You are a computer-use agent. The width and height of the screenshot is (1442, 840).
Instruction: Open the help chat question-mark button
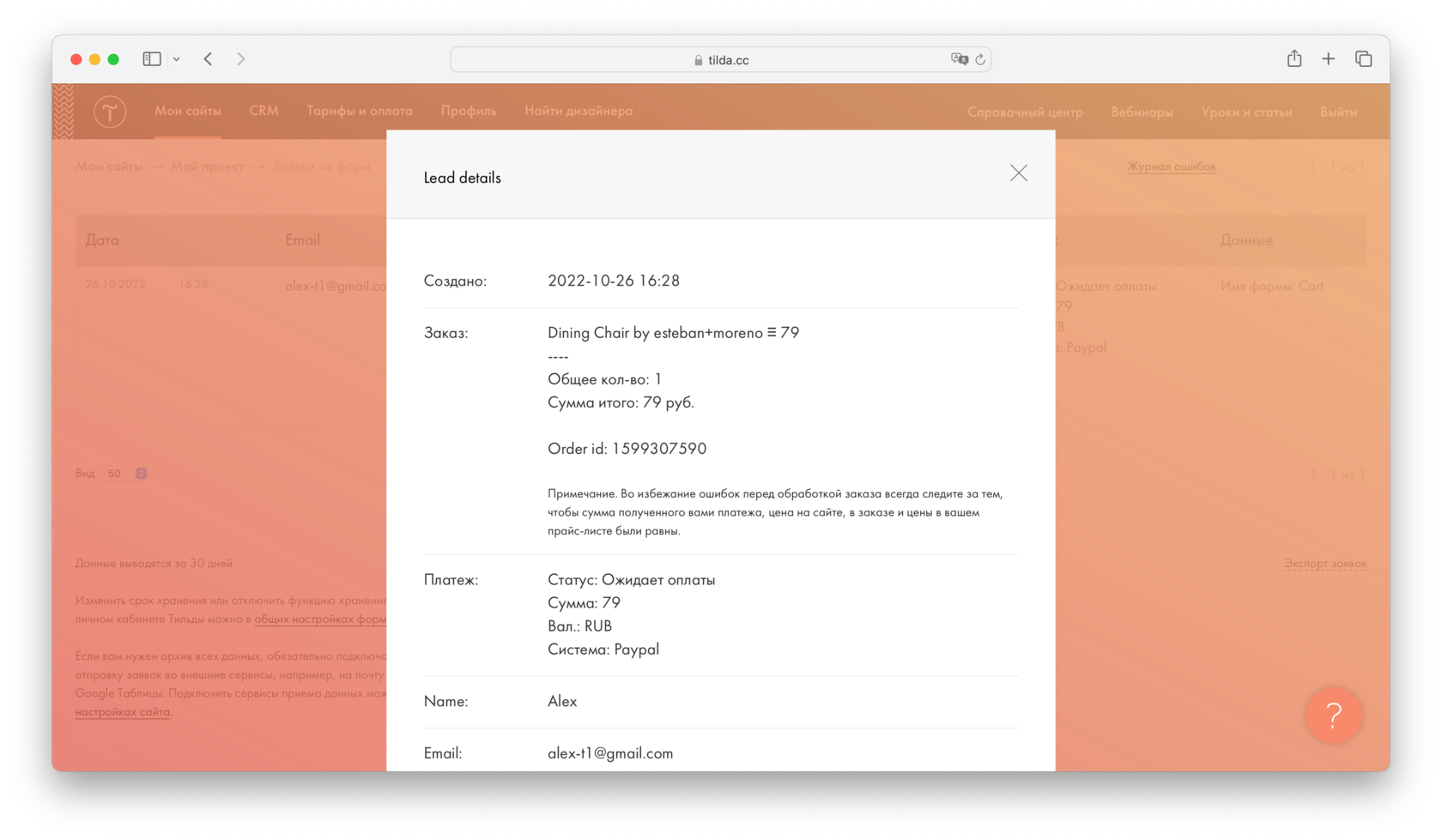tap(1333, 715)
